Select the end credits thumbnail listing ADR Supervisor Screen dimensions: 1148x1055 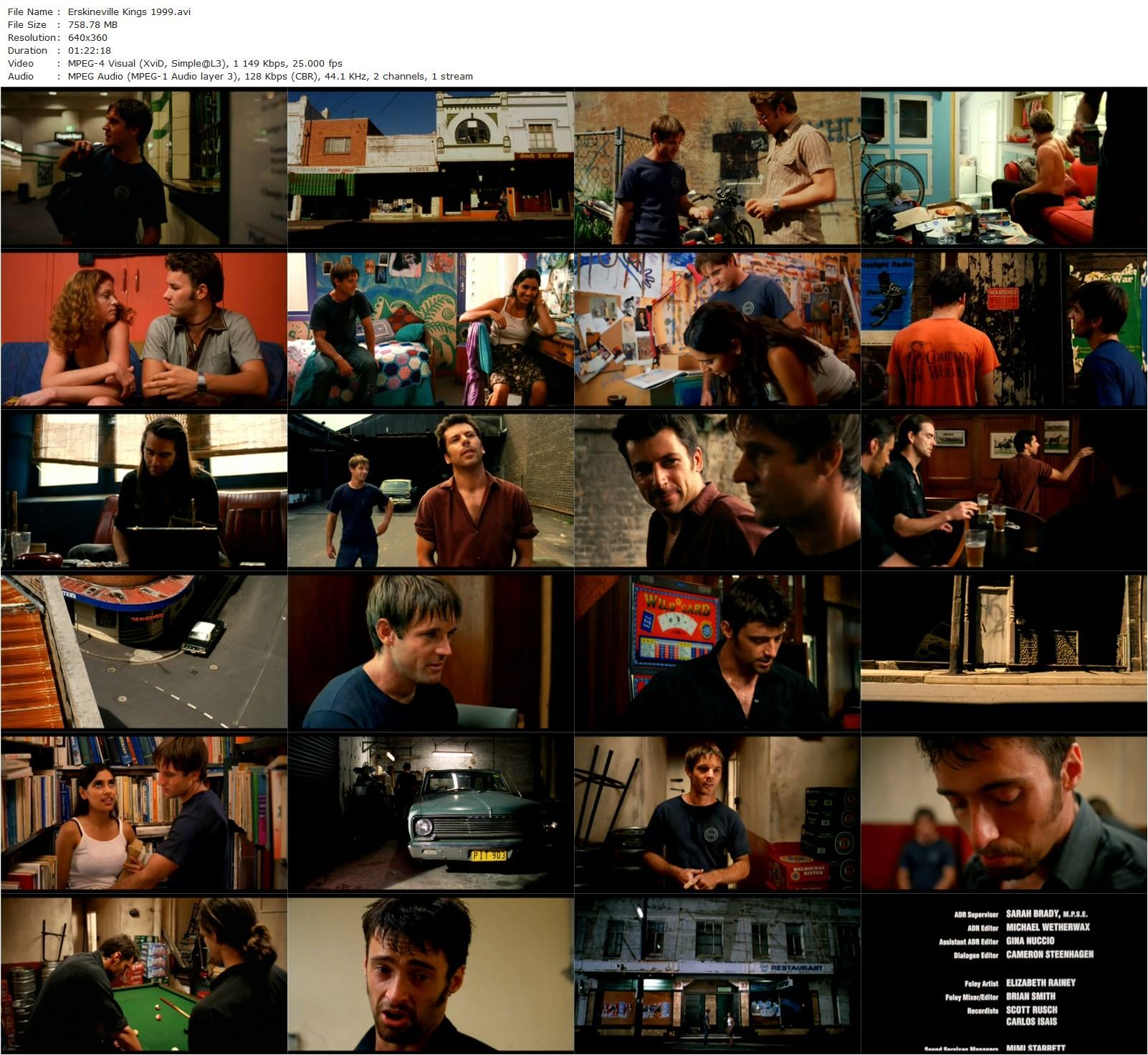(1003, 975)
